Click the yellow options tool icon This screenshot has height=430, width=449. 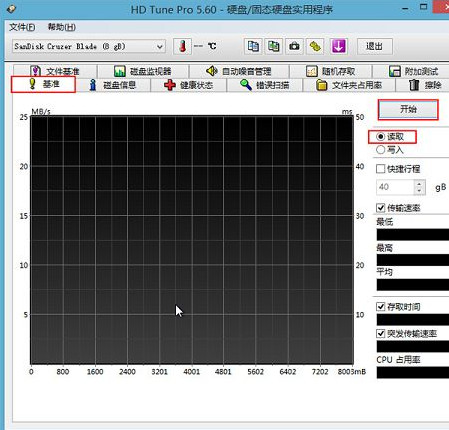315,46
